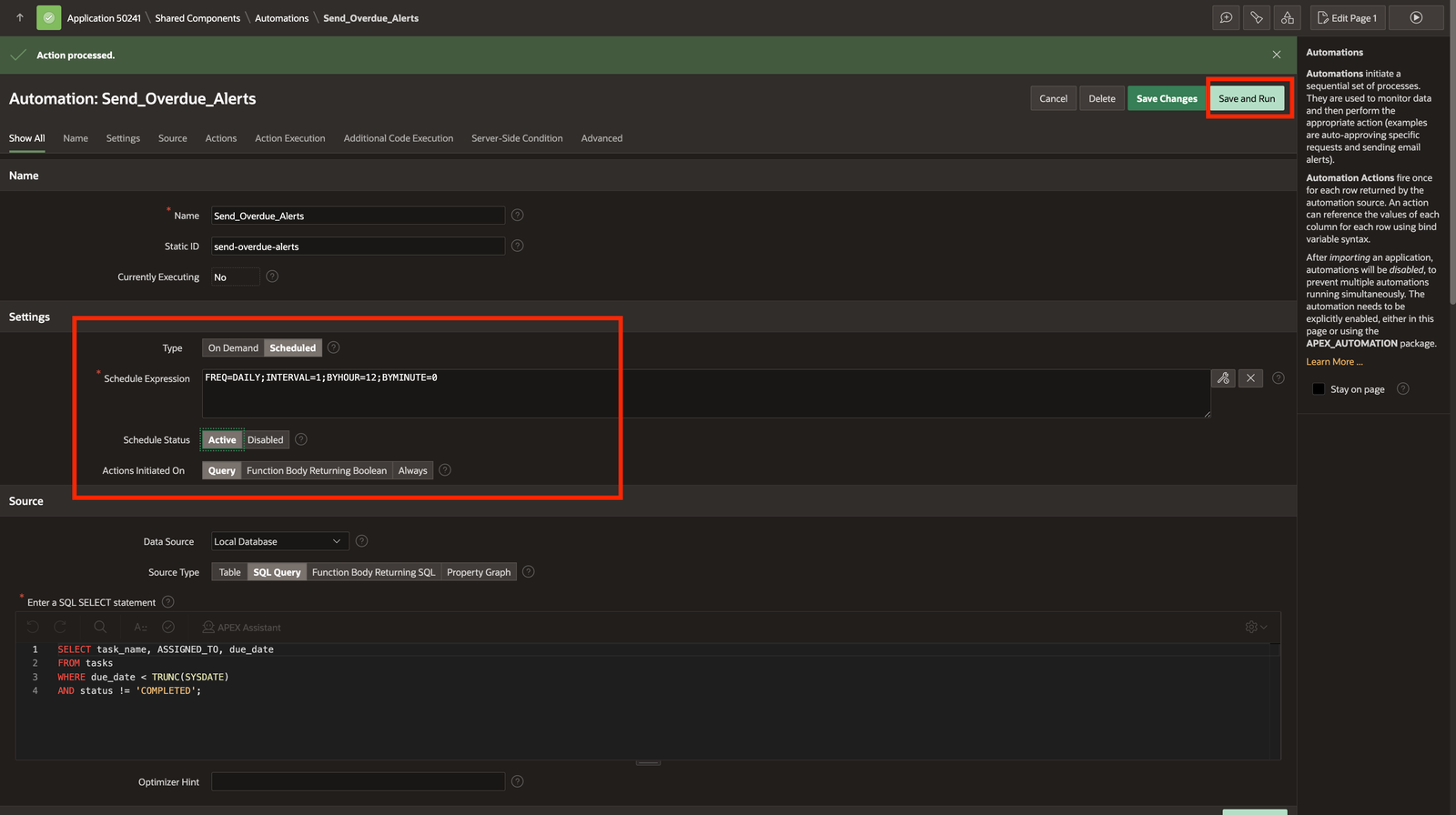Open the Learn More link
The image size is (1456, 815).
(1334, 362)
